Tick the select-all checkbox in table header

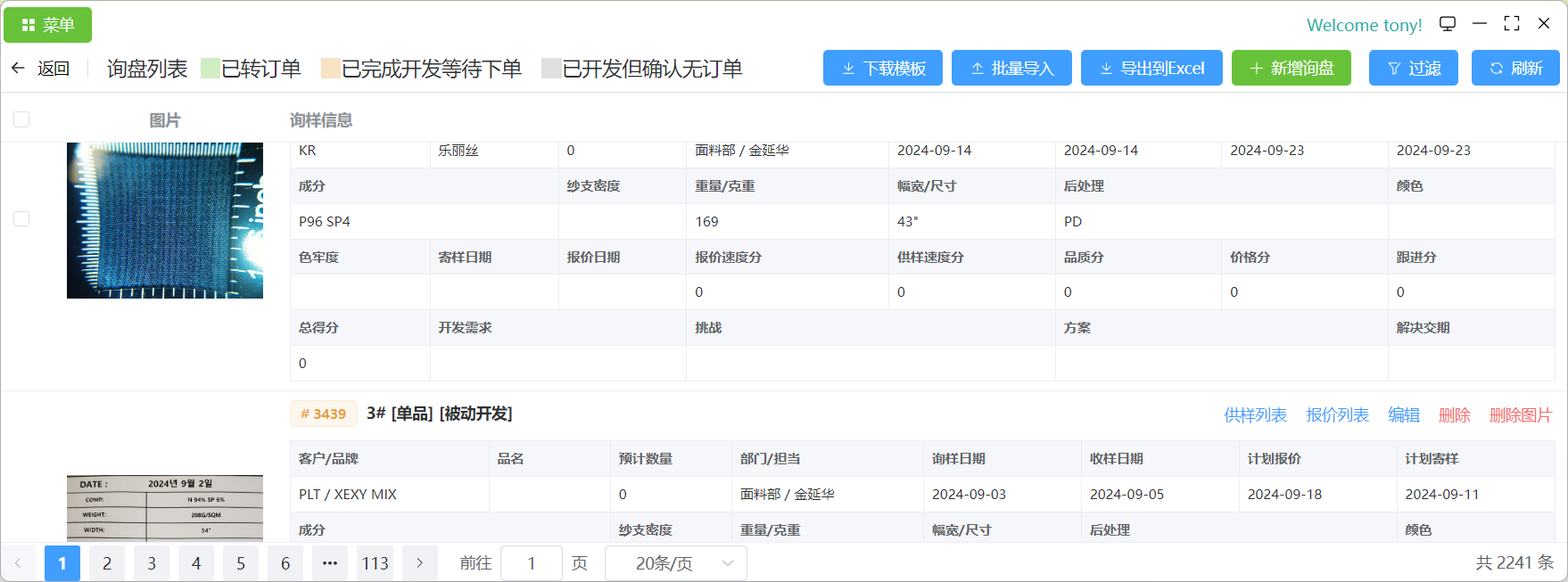point(21,119)
